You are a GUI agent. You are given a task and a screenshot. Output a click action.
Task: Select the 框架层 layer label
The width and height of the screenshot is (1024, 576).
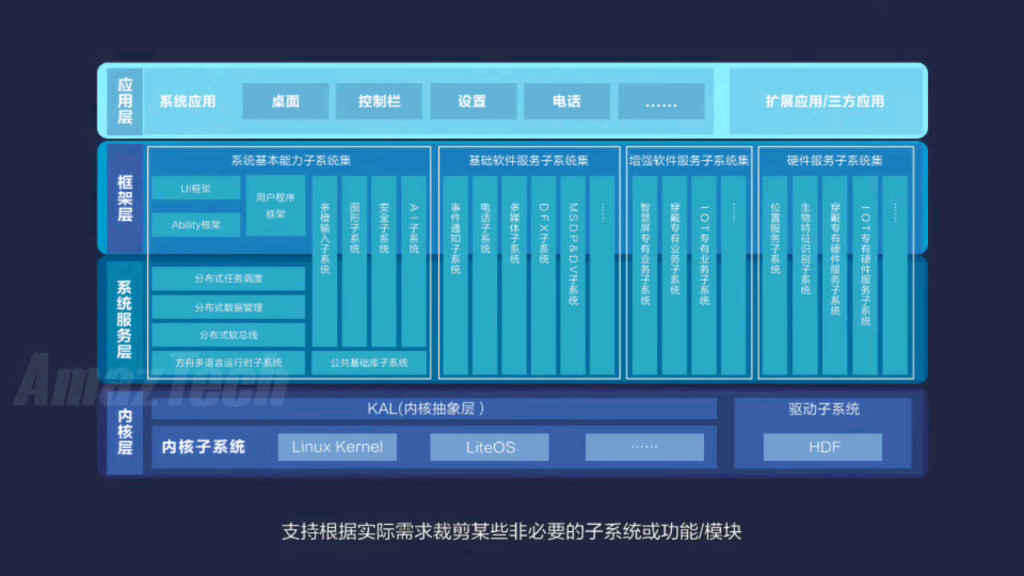[125, 198]
